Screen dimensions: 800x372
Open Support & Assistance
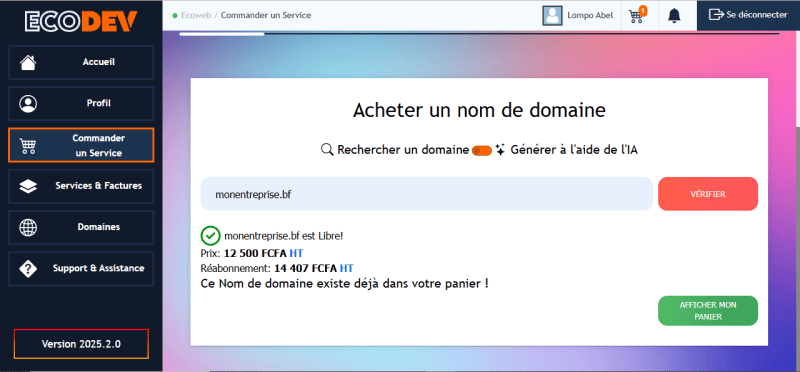[81, 269]
